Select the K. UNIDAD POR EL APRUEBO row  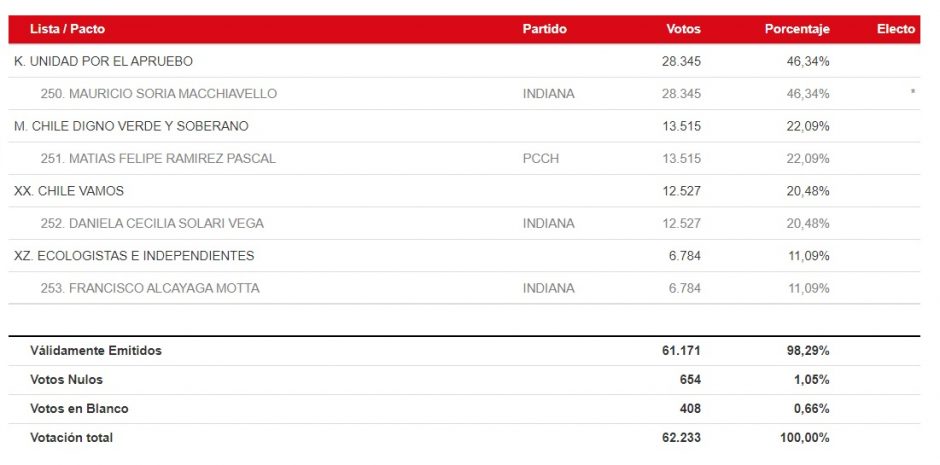click(x=103, y=62)
